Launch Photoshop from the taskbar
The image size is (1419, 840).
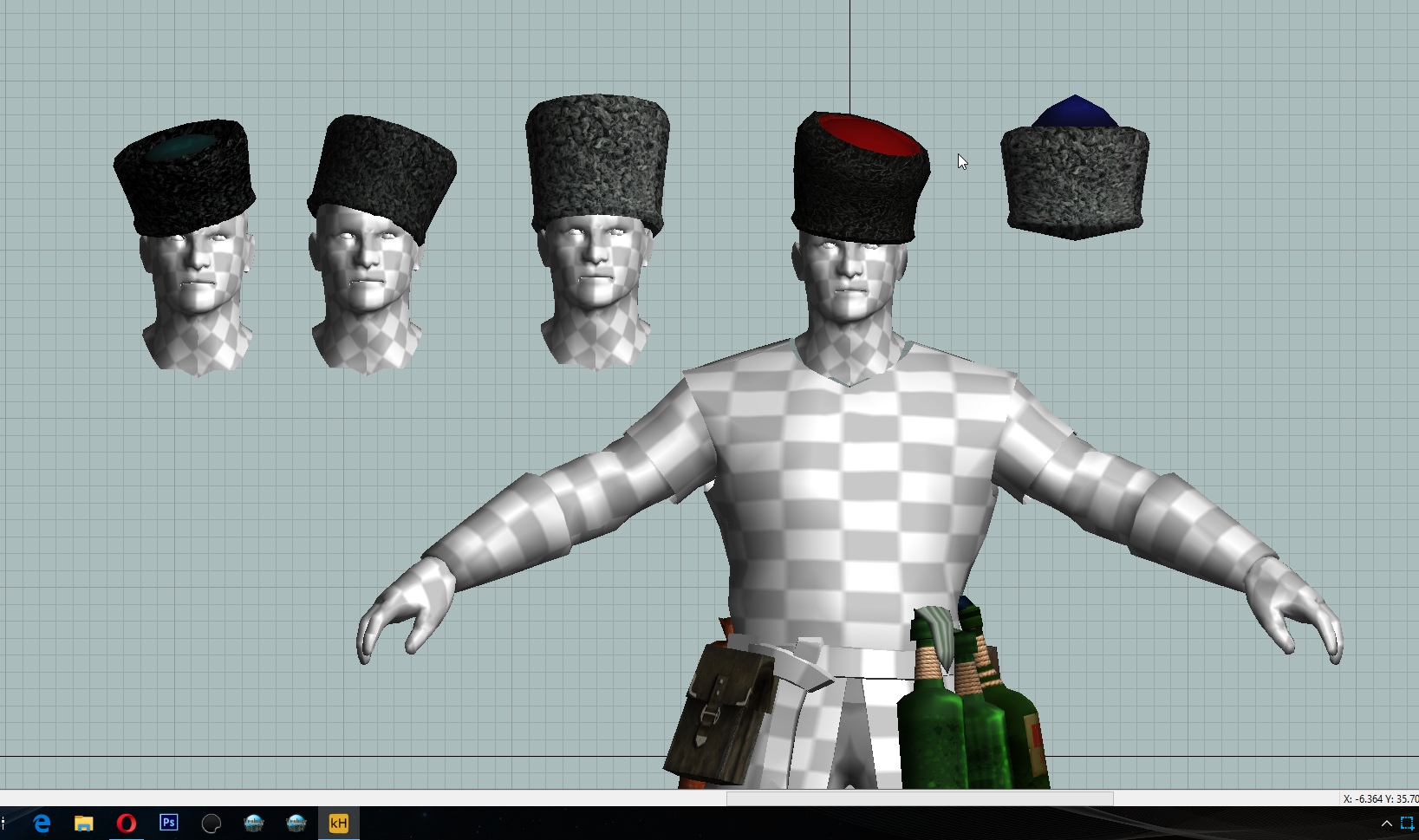point(168,823)
